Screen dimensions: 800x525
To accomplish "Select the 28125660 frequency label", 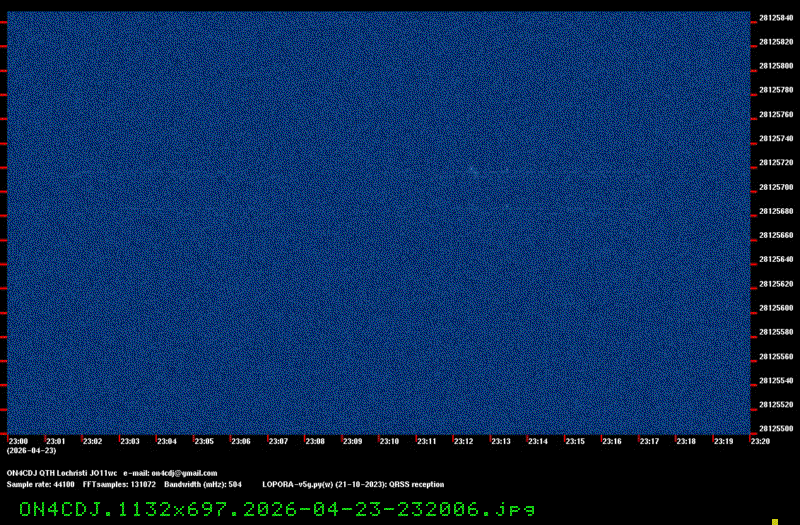I will pyautogui.click(x=776, y=235).
